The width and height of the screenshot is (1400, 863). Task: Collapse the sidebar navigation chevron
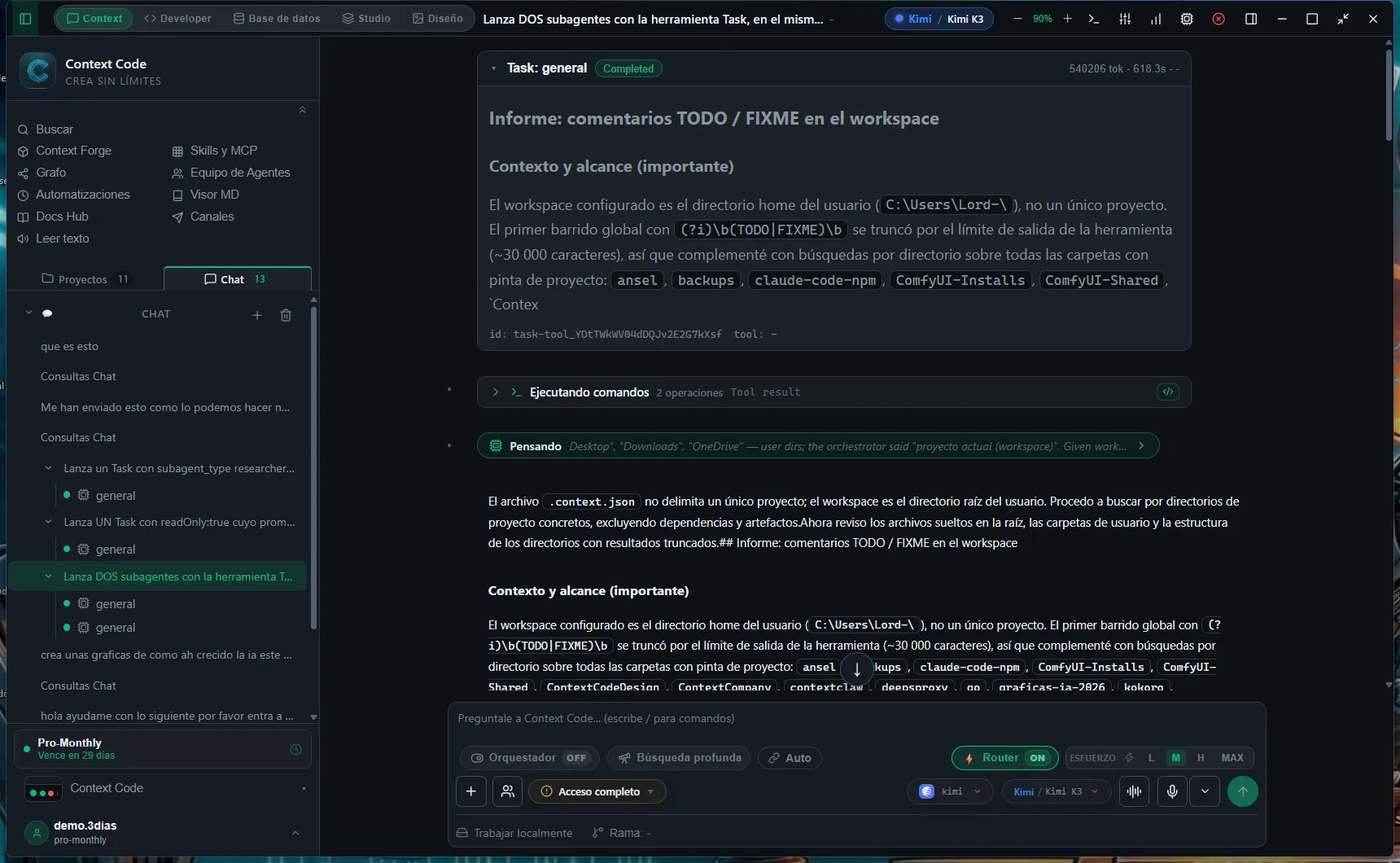(x=303, y=110)
